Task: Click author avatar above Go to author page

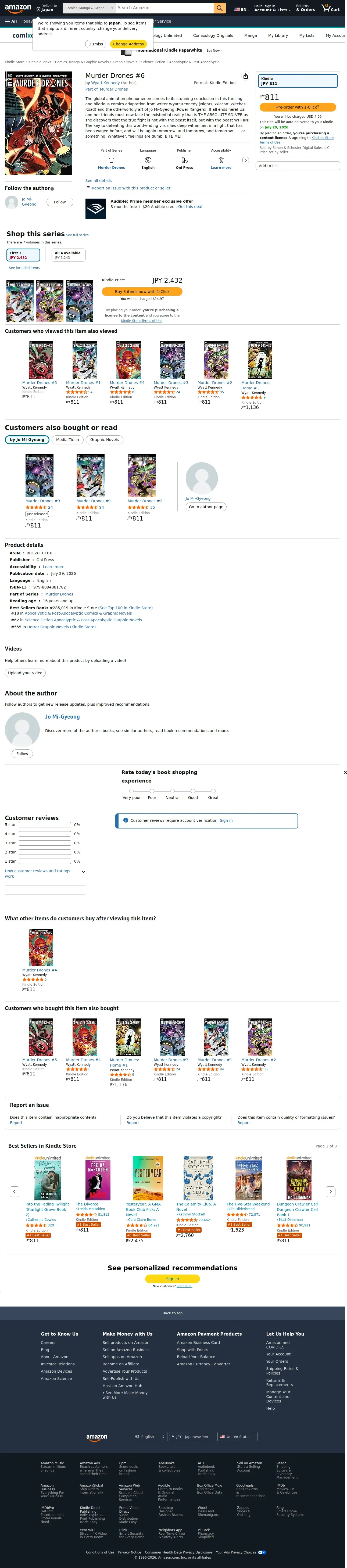Action: pyautogui.click(x=202, y=478)
